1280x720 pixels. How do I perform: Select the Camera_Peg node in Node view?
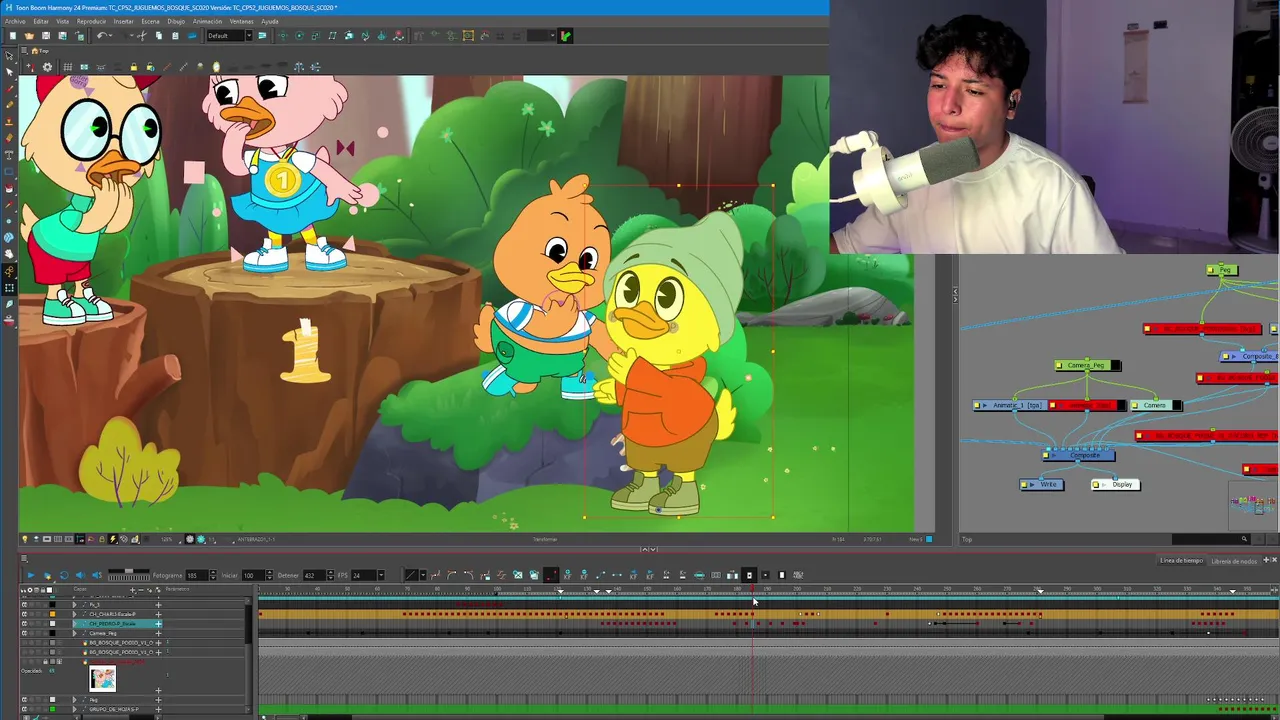click(1088, 365)
